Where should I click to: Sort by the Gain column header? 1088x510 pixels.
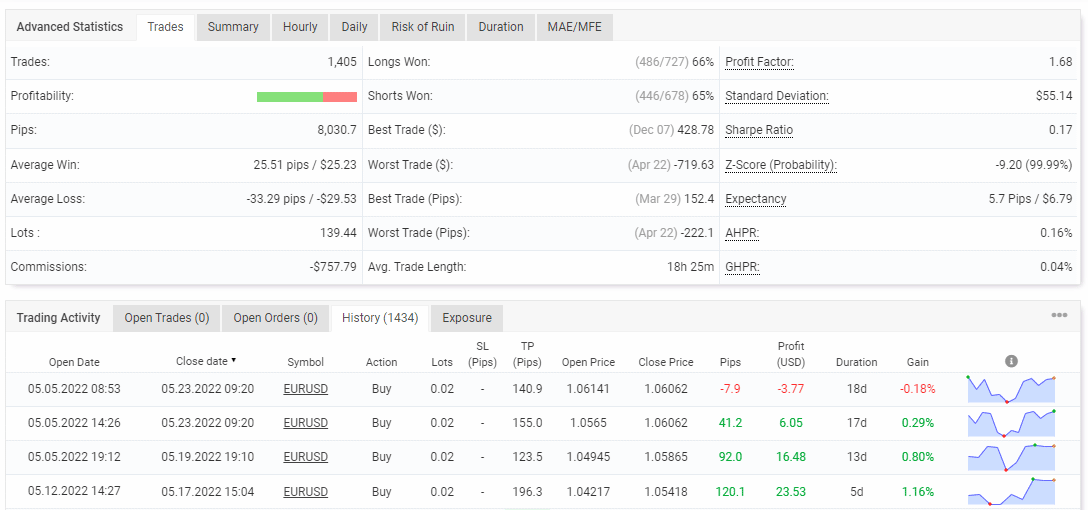pos(917,362)
